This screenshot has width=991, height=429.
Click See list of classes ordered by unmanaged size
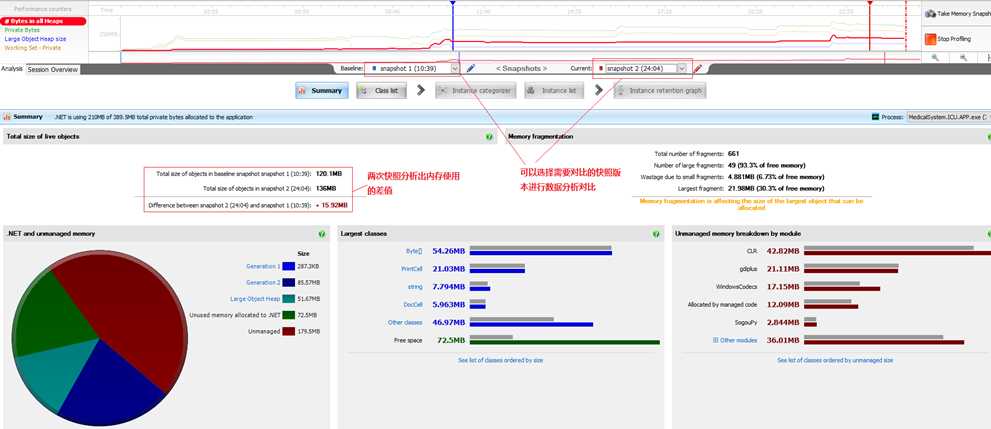835,360
